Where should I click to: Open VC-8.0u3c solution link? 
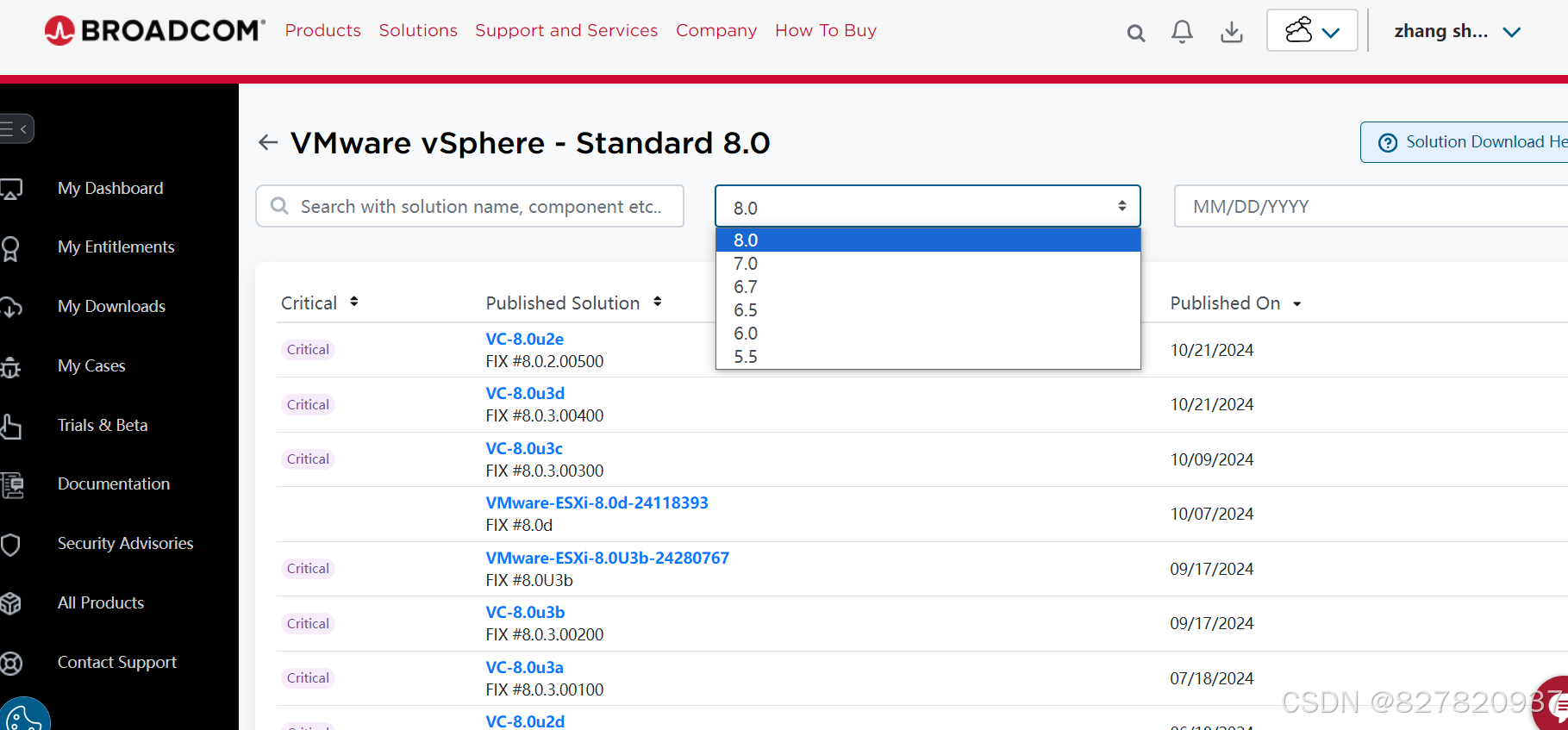(524, 449)
